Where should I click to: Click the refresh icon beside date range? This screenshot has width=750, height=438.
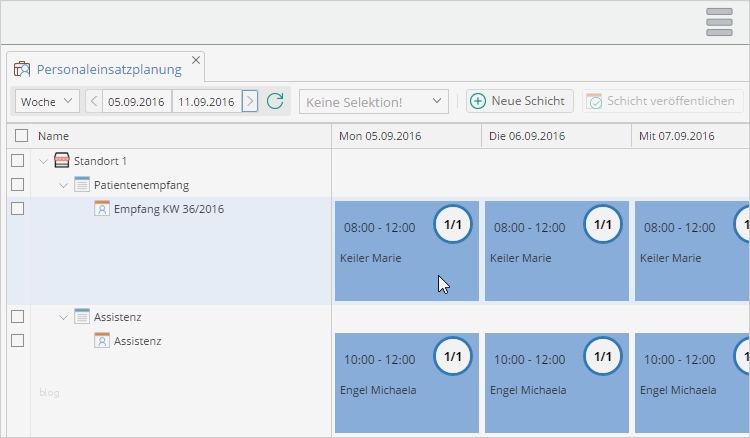pyautogui.click(x=275, y=101)
